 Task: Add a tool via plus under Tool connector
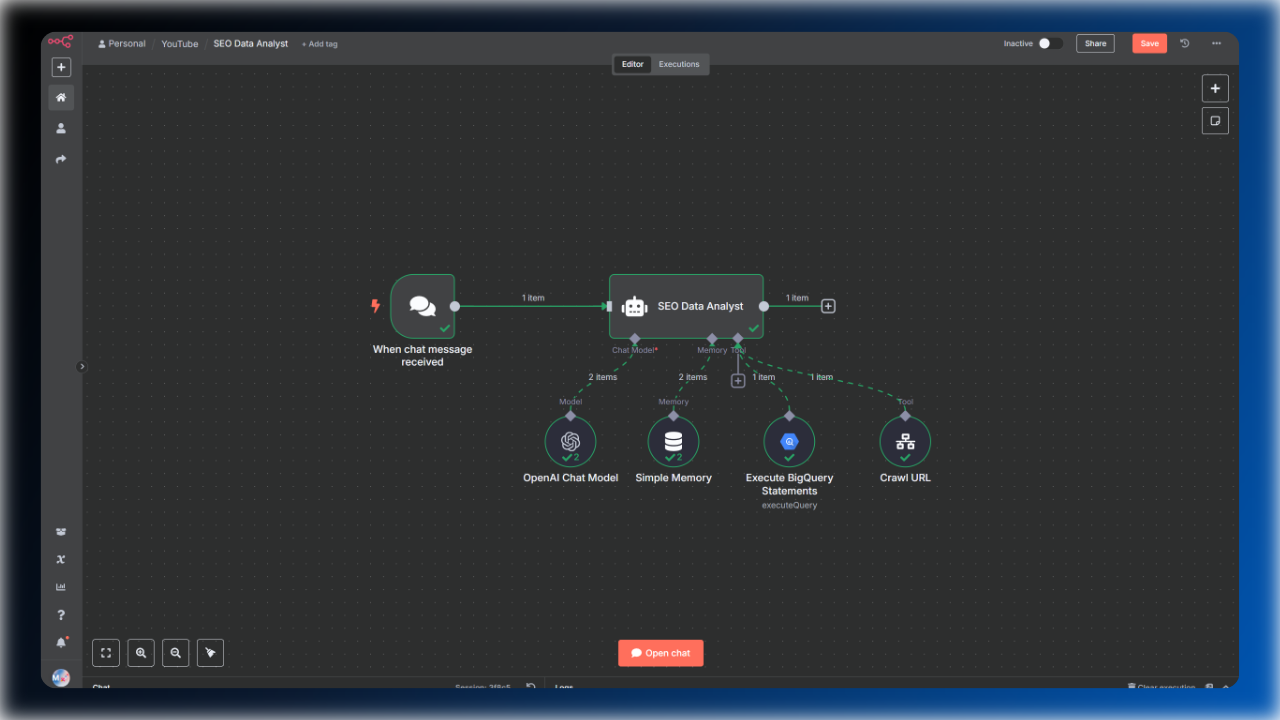click(x=738, y=381)
